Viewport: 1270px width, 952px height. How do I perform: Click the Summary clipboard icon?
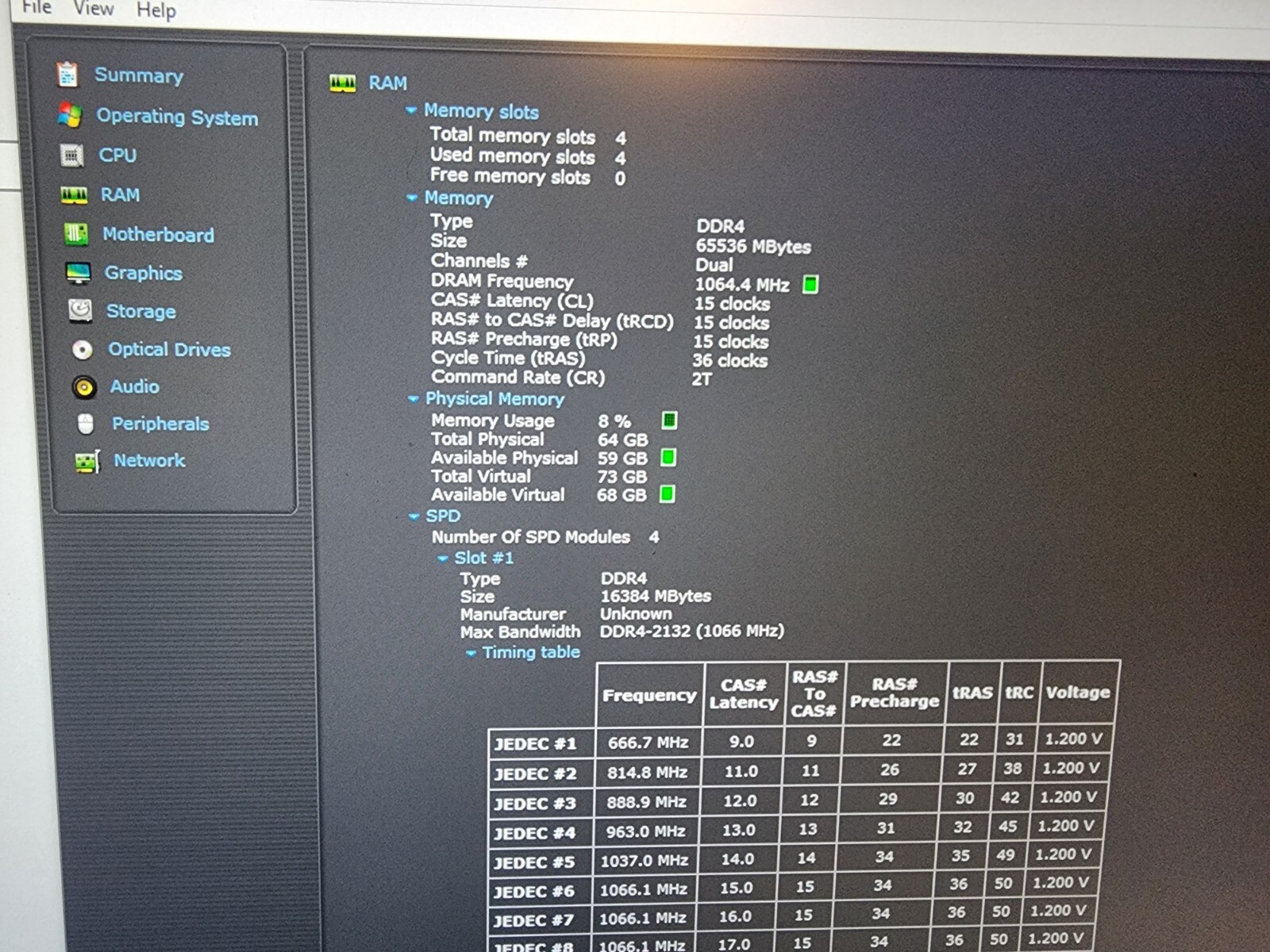pos(67,75)
